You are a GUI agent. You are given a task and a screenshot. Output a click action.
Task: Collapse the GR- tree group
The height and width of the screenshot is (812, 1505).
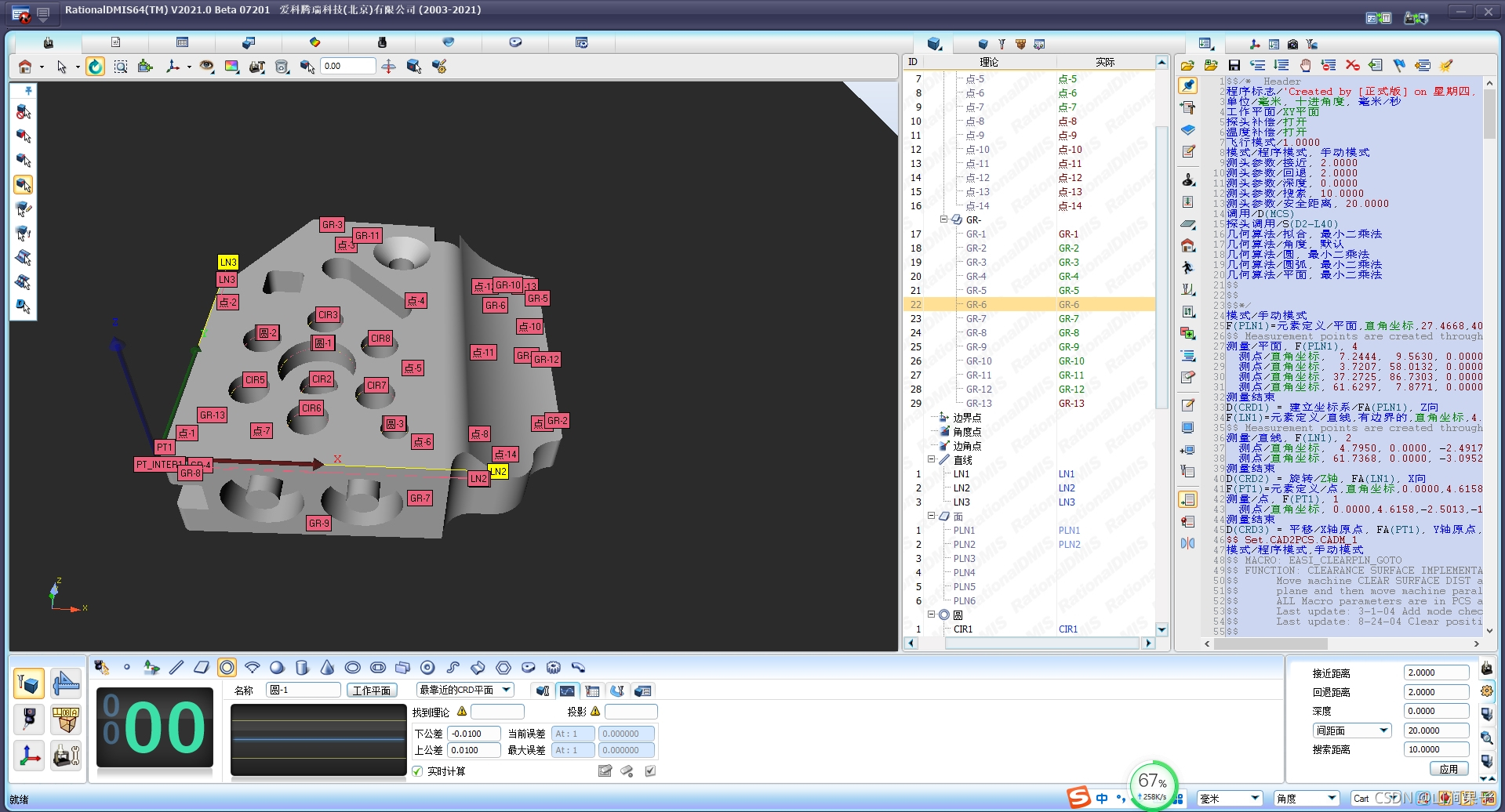944,219
